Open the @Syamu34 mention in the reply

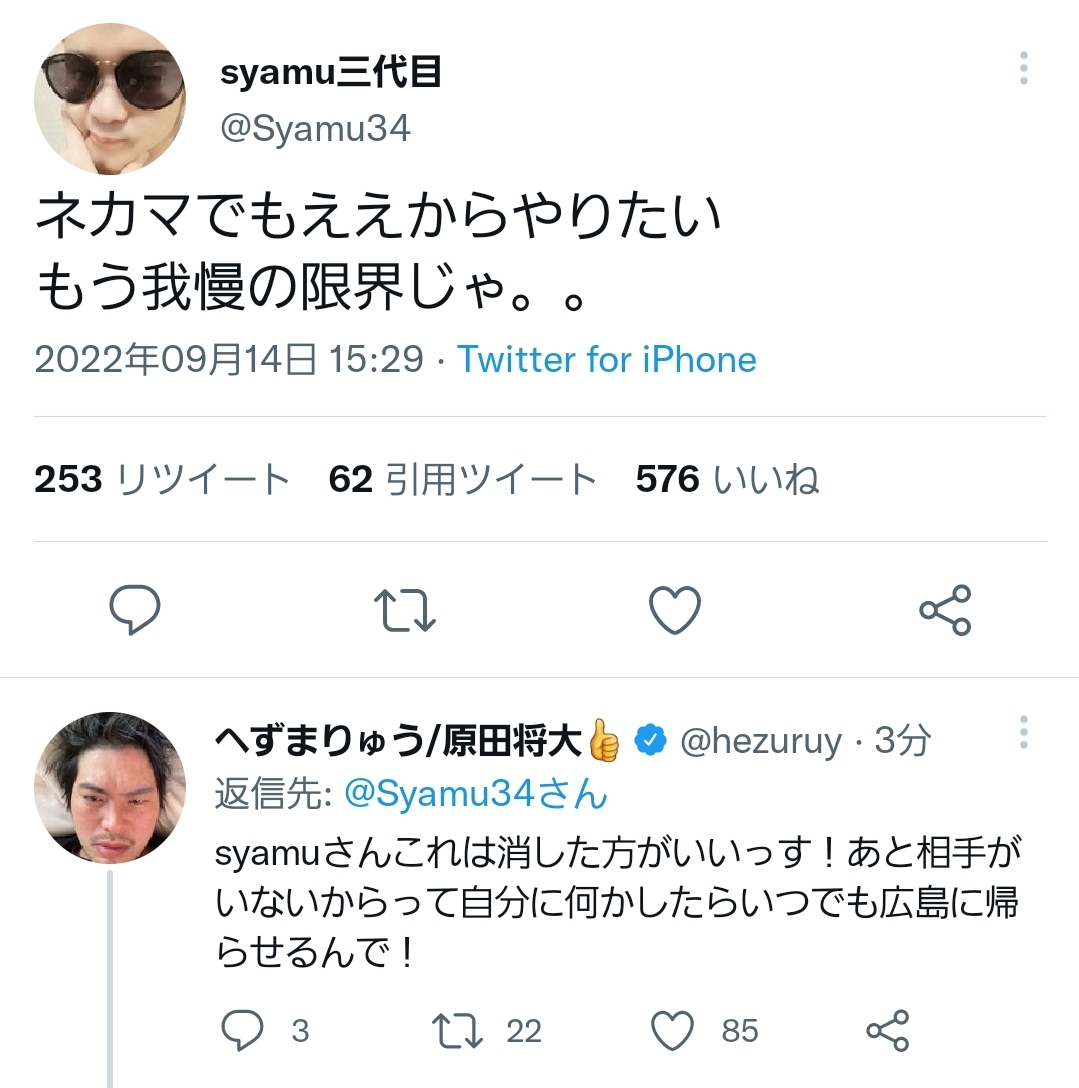475,794
